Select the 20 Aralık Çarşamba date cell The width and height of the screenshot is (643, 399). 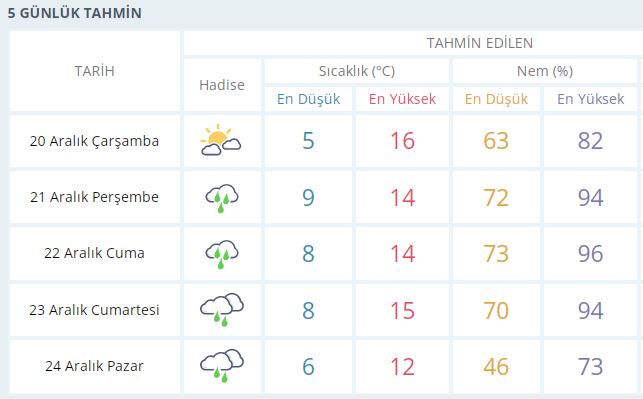tap(94, 141)
